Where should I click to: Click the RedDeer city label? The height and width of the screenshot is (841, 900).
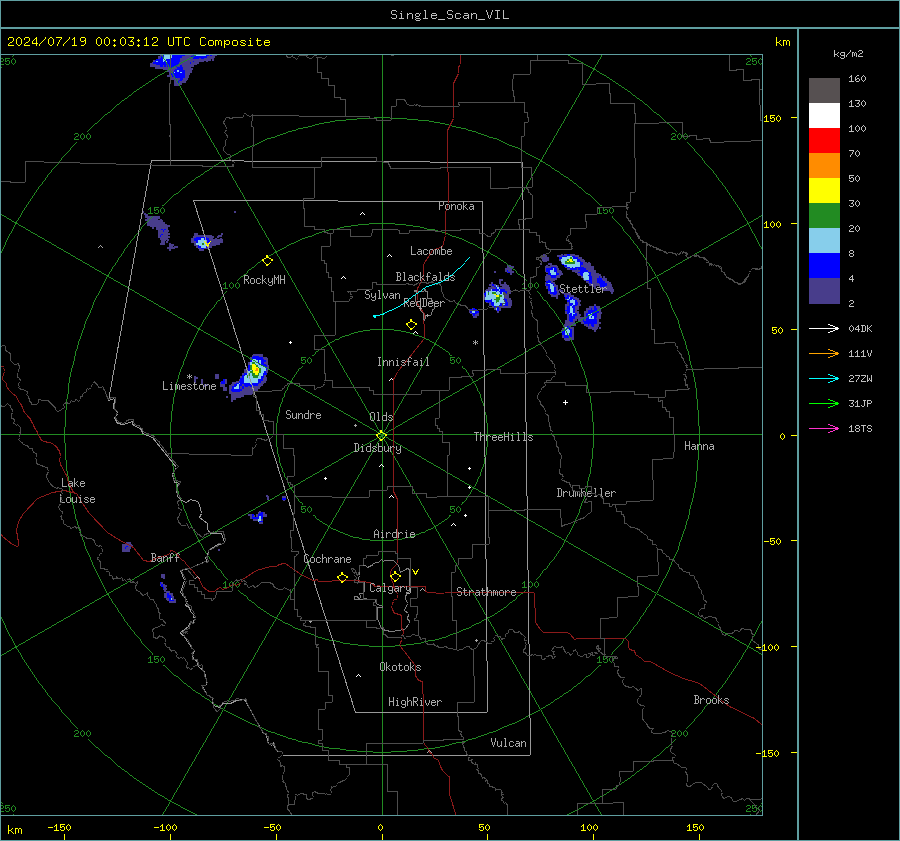(424, 303)
